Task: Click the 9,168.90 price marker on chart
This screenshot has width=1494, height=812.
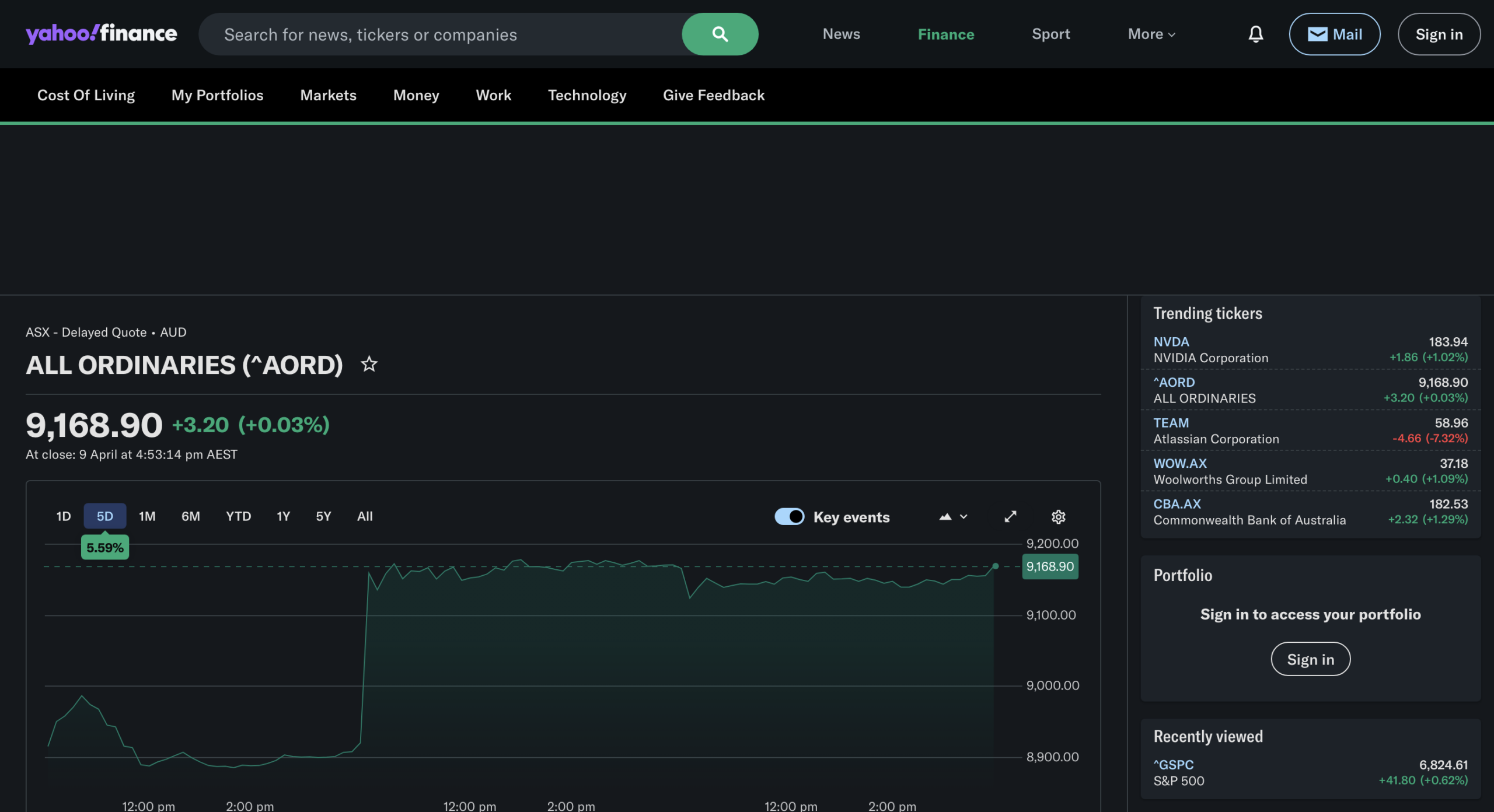Action: pos(1049,566)
